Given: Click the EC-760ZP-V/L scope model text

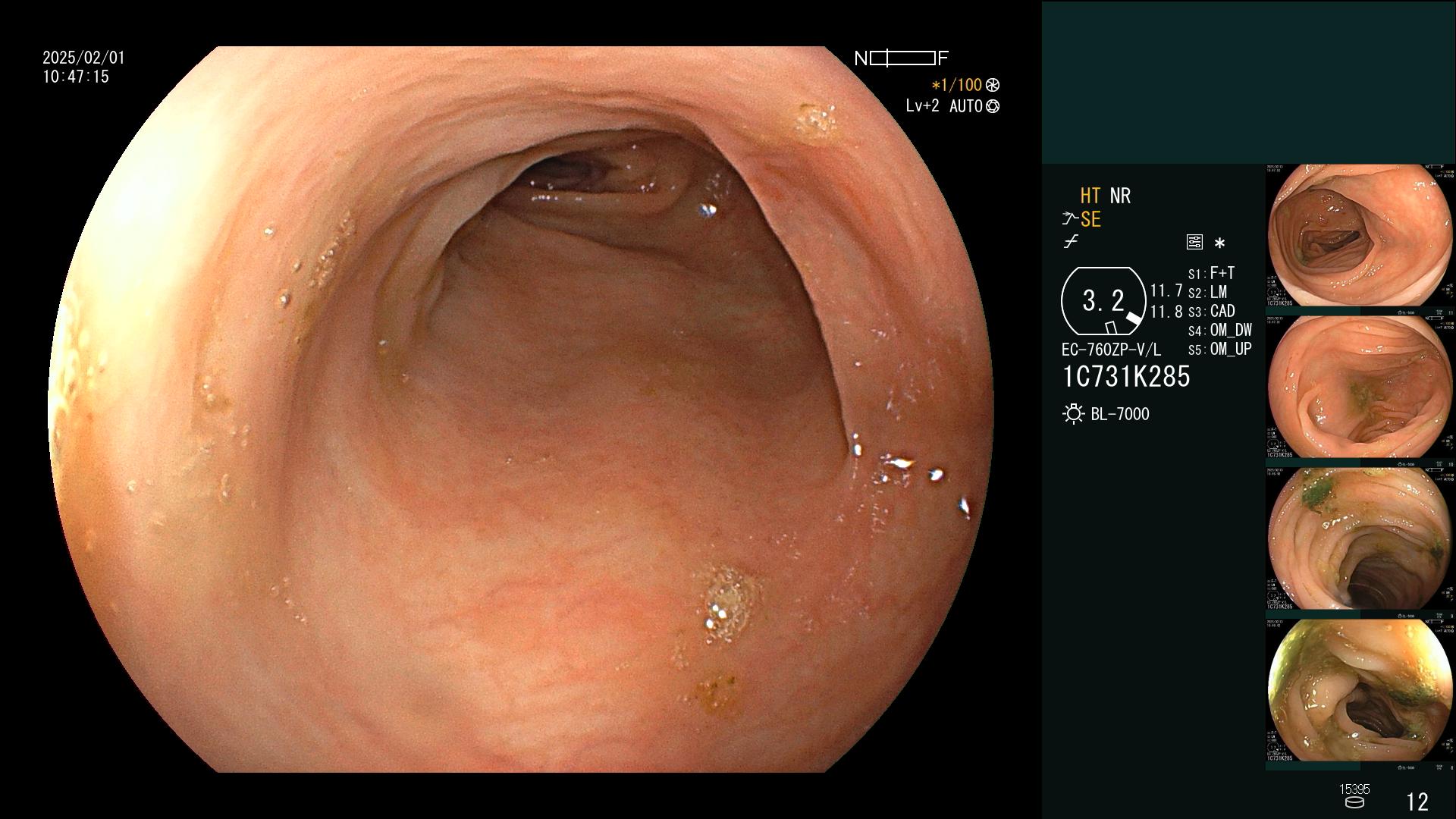Looking at the screenshot, I should coord(1111,350).
